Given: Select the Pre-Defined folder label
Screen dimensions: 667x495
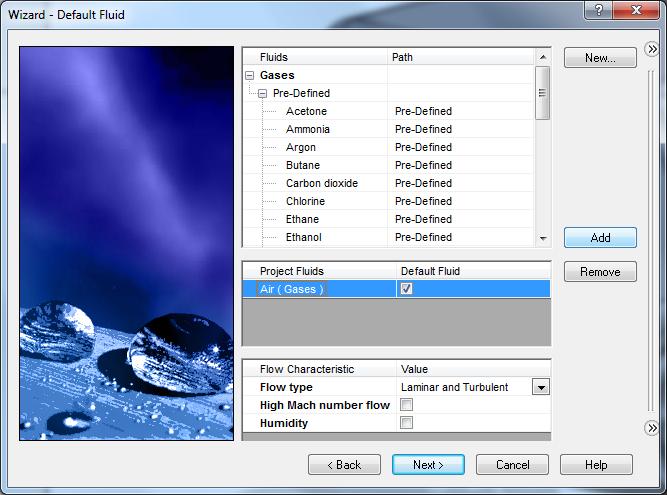Looking at the screenshot, I should click(x=301, y=93).
